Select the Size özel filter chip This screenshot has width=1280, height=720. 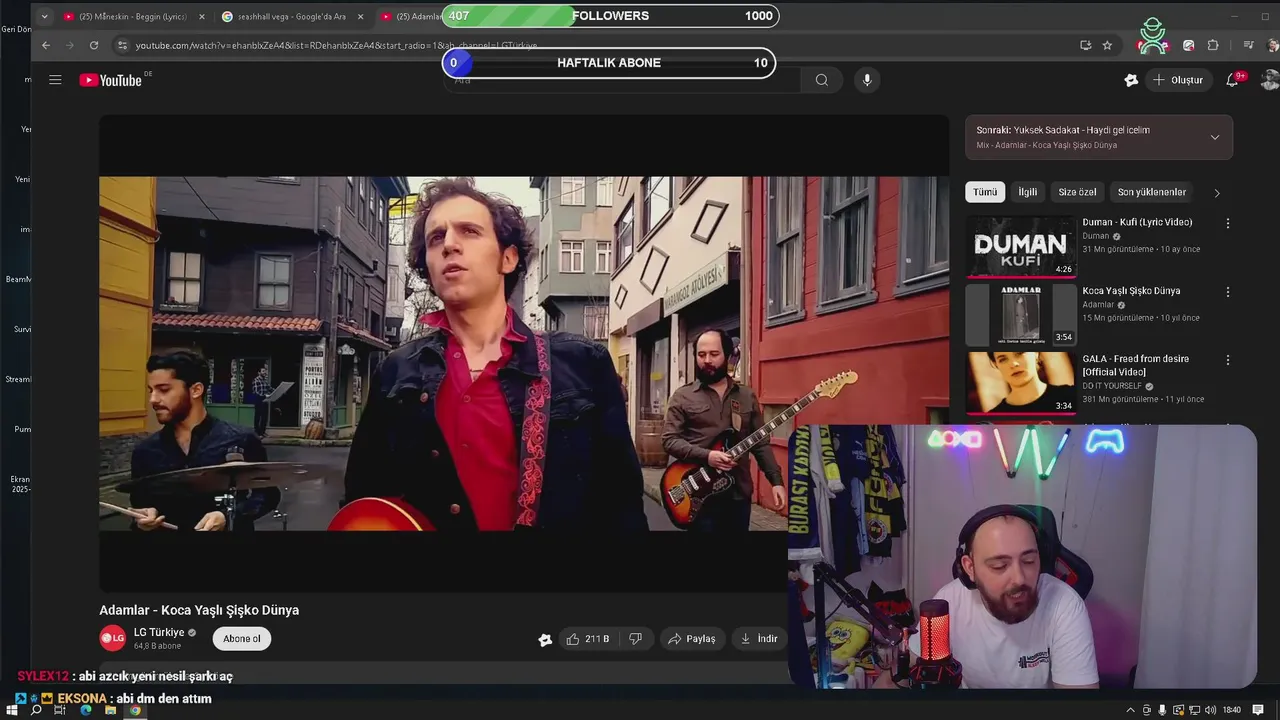(1078, 192)
